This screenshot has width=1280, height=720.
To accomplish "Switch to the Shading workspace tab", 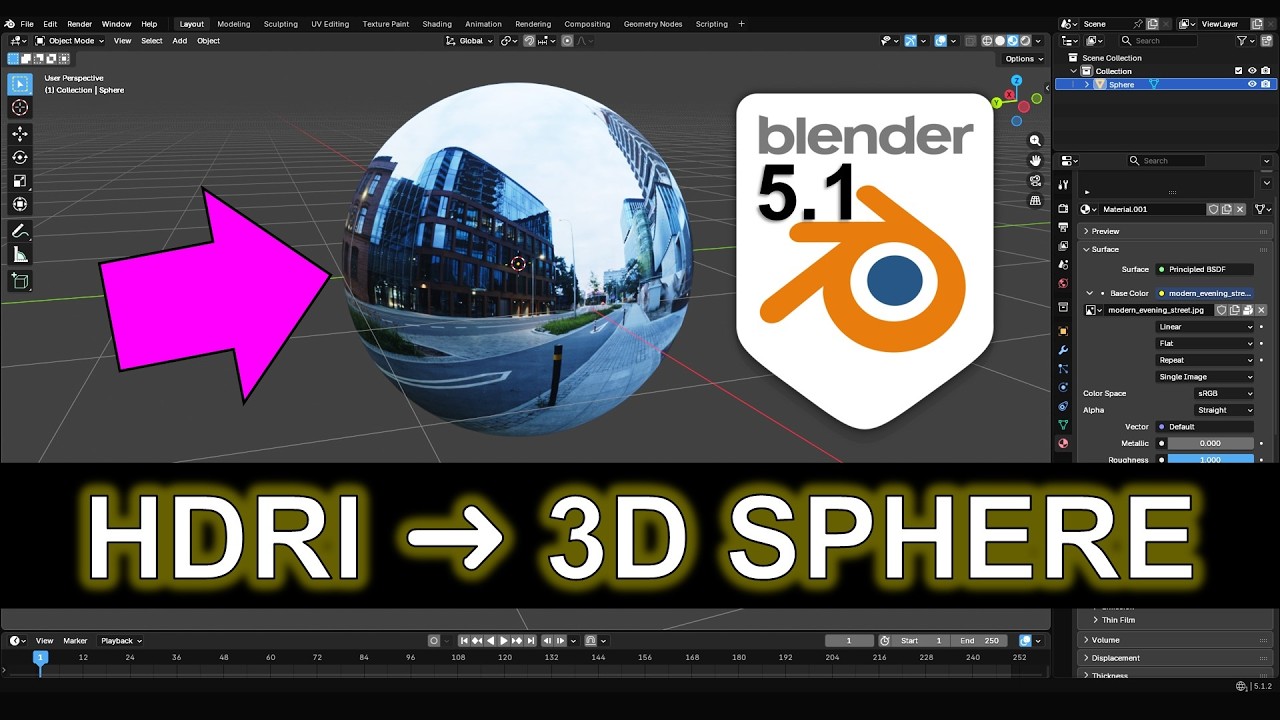I will (437, 24).
